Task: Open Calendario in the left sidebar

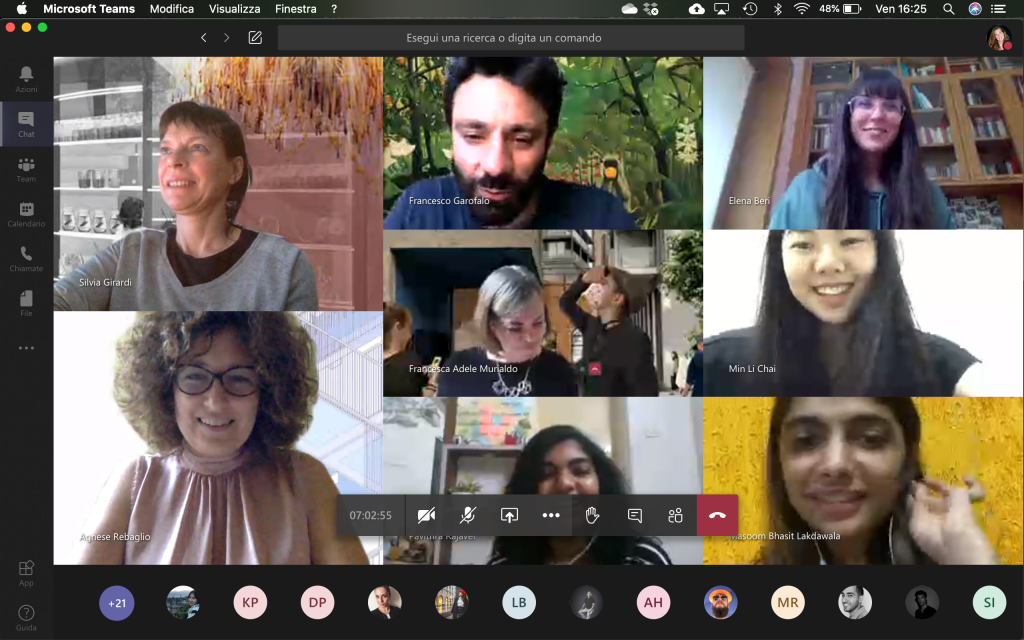Action: click(x=26, y=214)
